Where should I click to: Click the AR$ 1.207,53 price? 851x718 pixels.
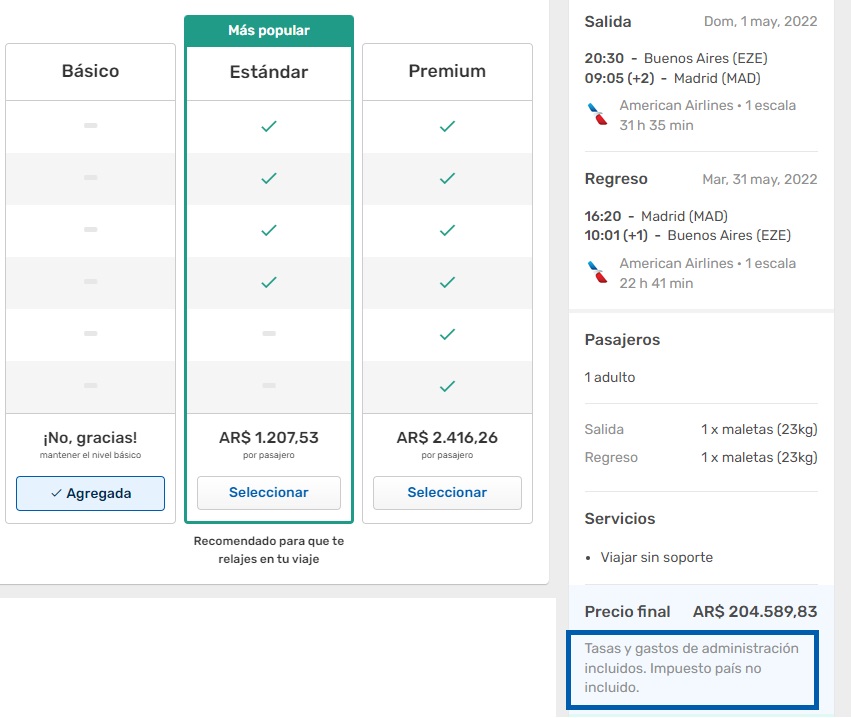click(269, 437)
